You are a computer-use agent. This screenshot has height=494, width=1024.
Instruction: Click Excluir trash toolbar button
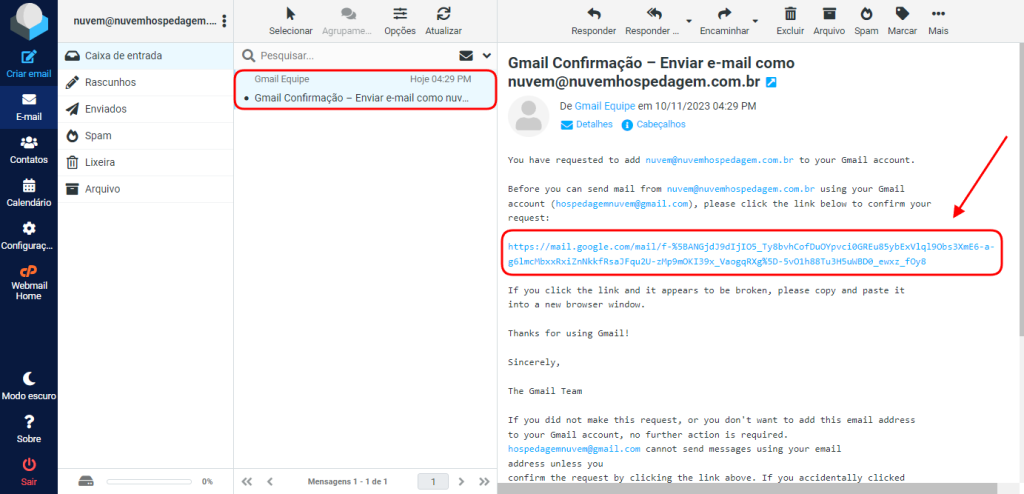790,21
